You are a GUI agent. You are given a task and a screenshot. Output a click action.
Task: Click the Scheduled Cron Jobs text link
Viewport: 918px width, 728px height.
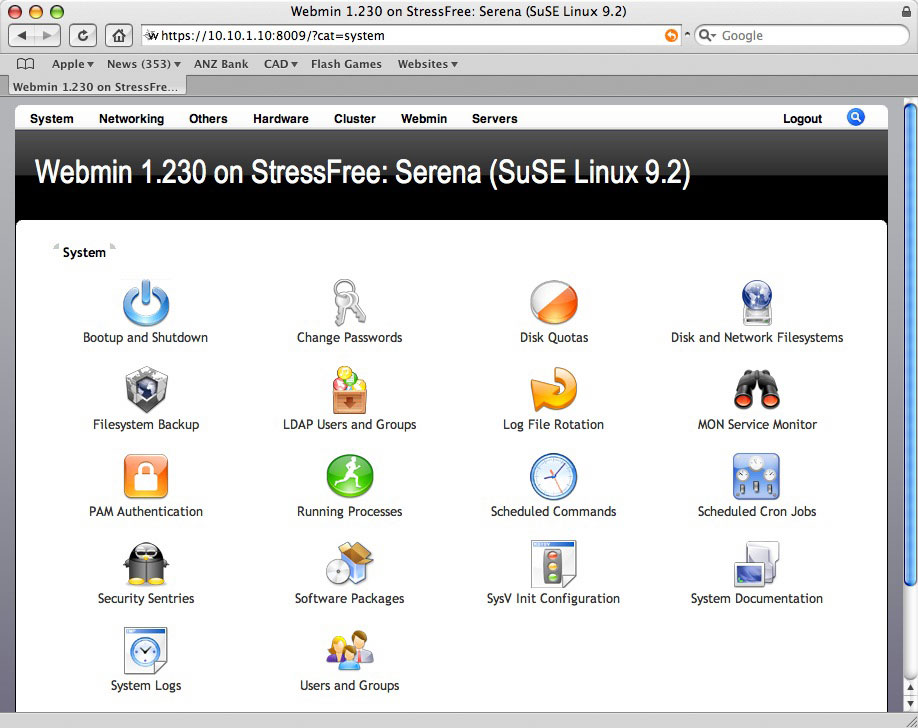pyautogui.click(x=756, y=511)
